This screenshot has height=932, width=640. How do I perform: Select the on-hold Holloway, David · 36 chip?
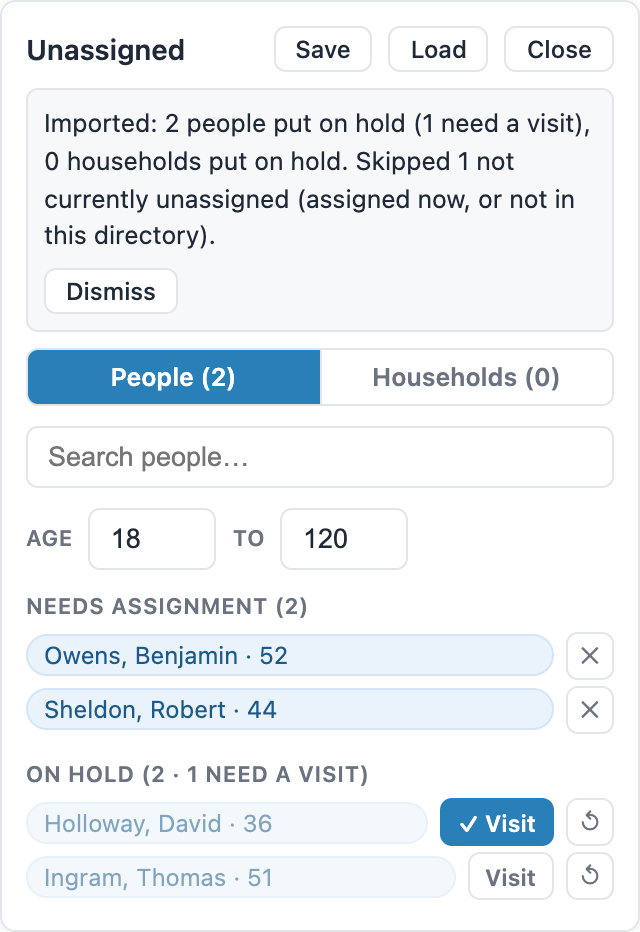(227, 824)
